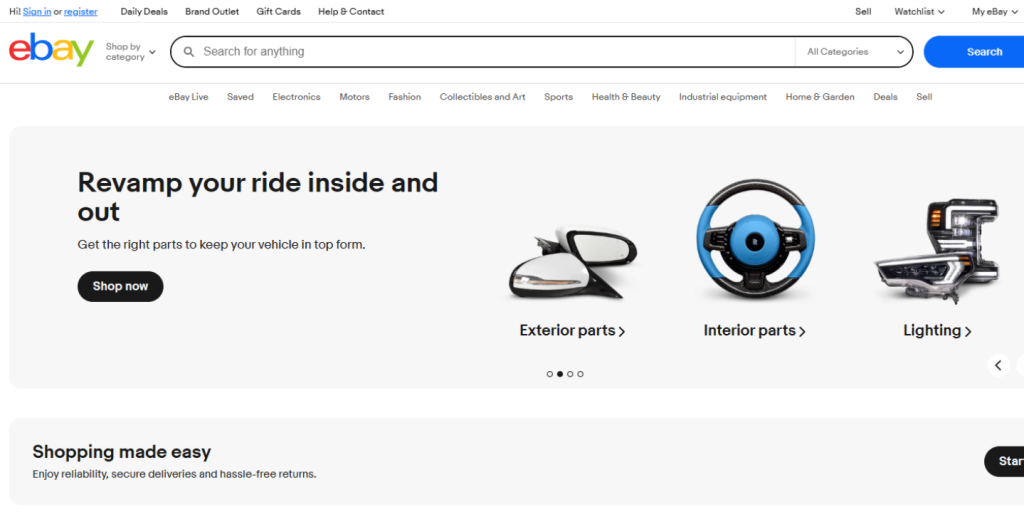This screenshot has width=1024, height=517.
Task: Select the fourth carousel dot indicator
Action: (580, 374)
